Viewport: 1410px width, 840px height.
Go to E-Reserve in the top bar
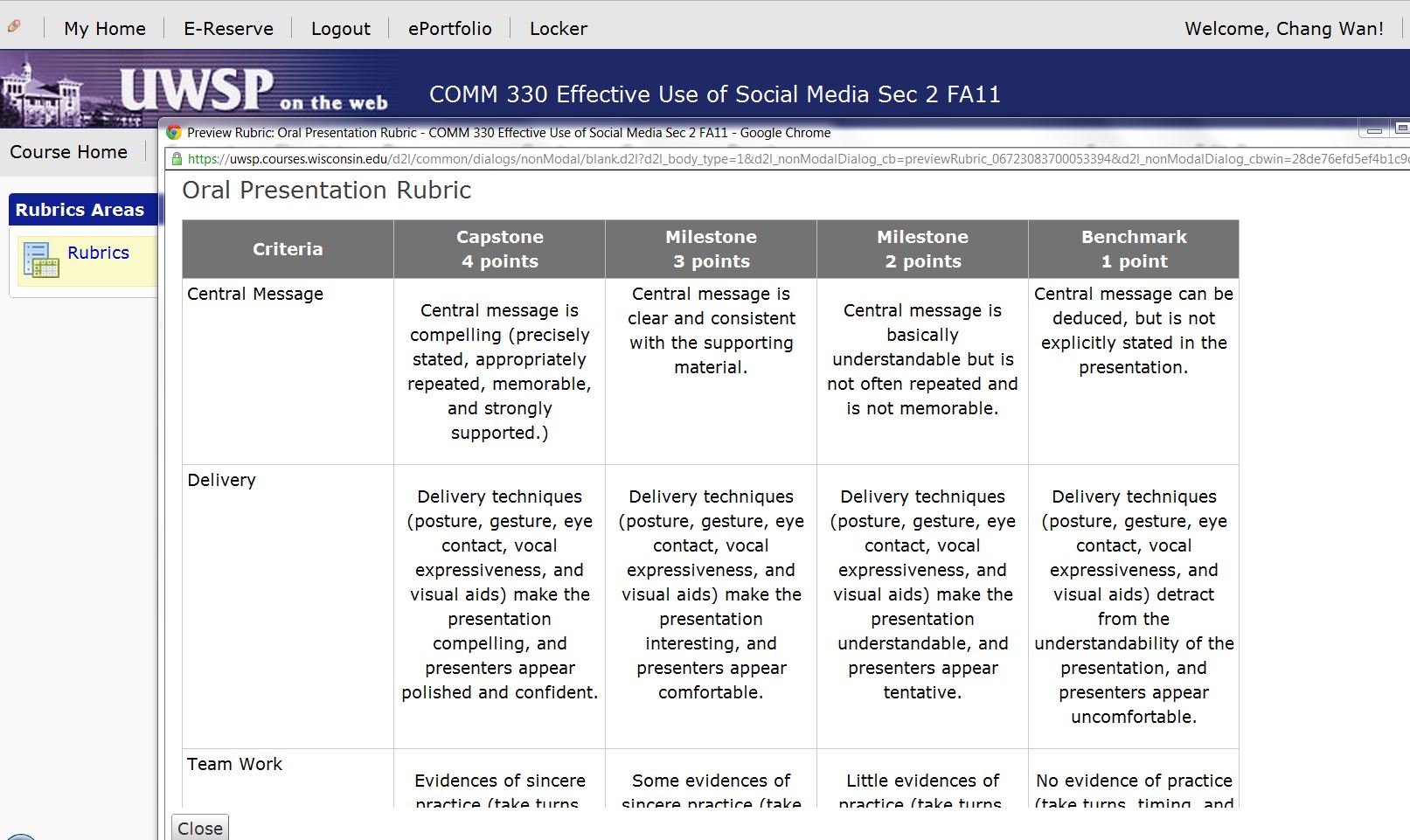pyautogui.click(x=228, y=29)
